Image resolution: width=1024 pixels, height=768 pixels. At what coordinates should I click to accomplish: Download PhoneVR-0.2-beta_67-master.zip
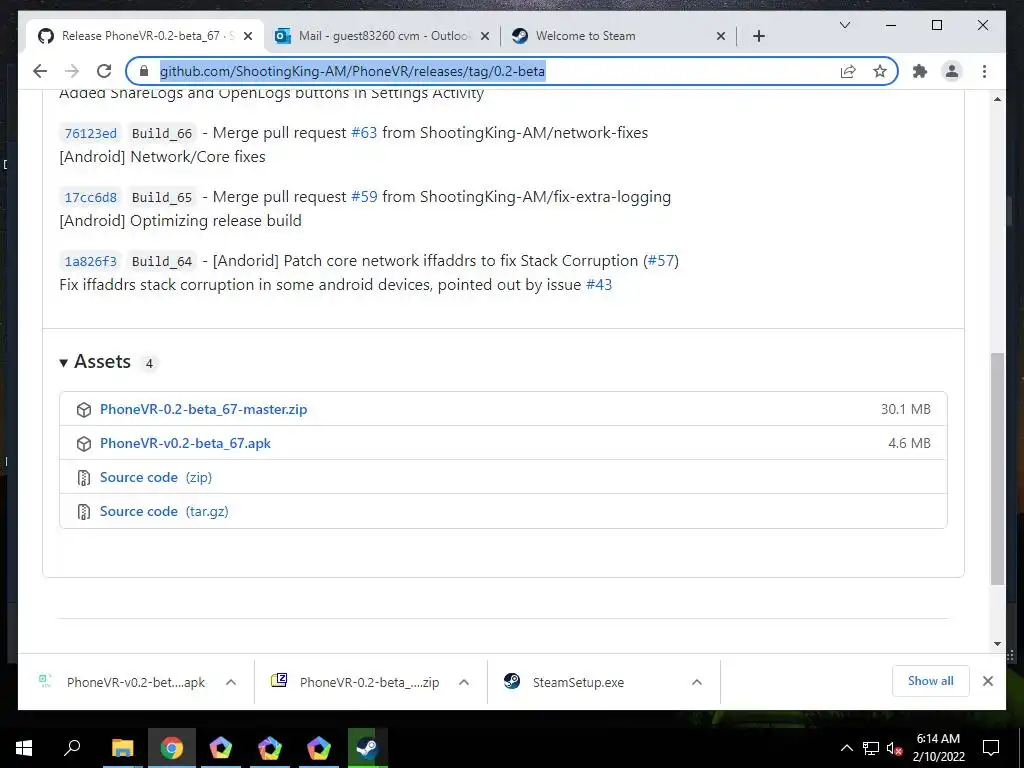coord(203,409)
